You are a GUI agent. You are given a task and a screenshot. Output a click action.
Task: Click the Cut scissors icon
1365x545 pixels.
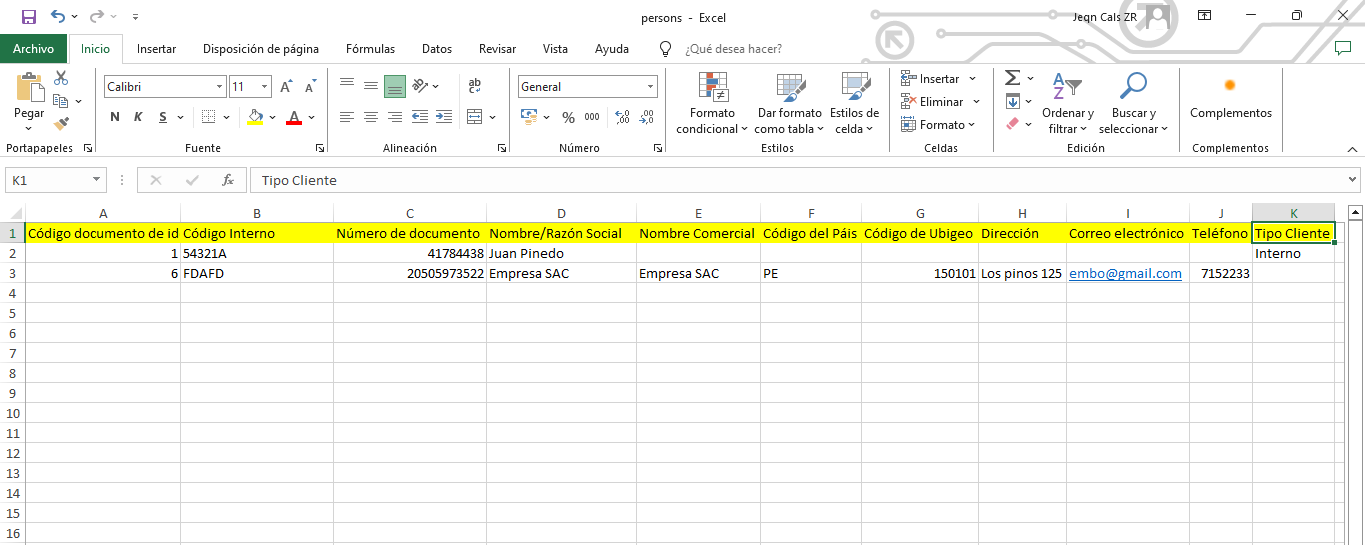[x=61, y=78]
